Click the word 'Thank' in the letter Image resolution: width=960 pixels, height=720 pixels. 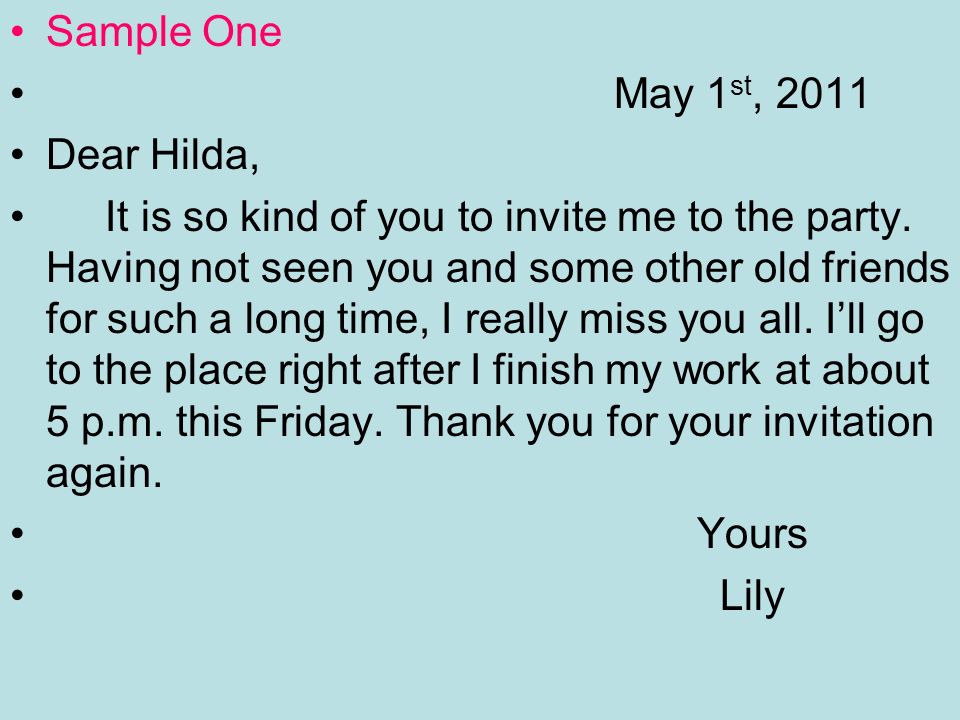[x=455, y=421]
